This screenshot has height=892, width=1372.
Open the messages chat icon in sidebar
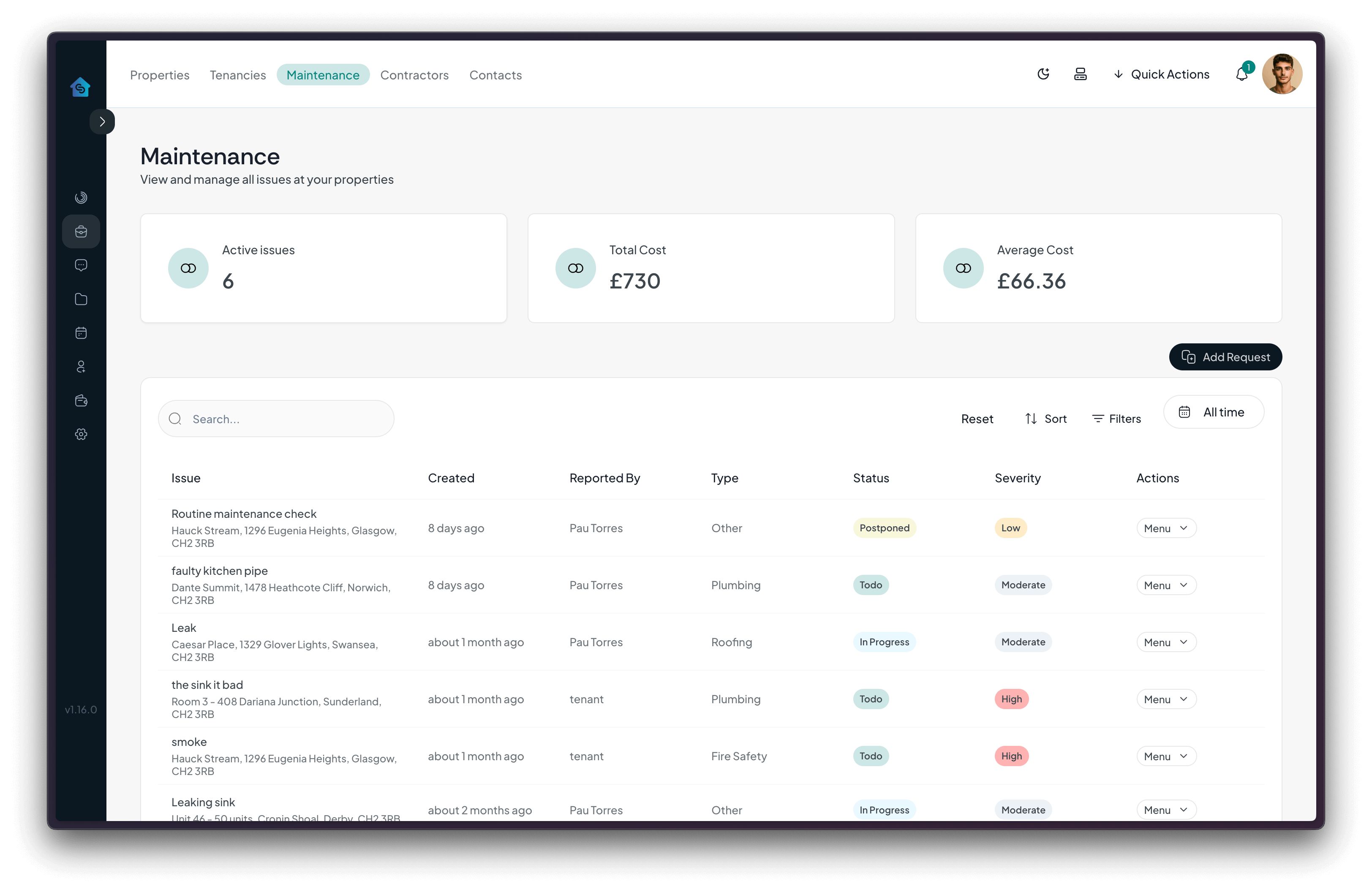pyautogui.click(x=81, y=265)
